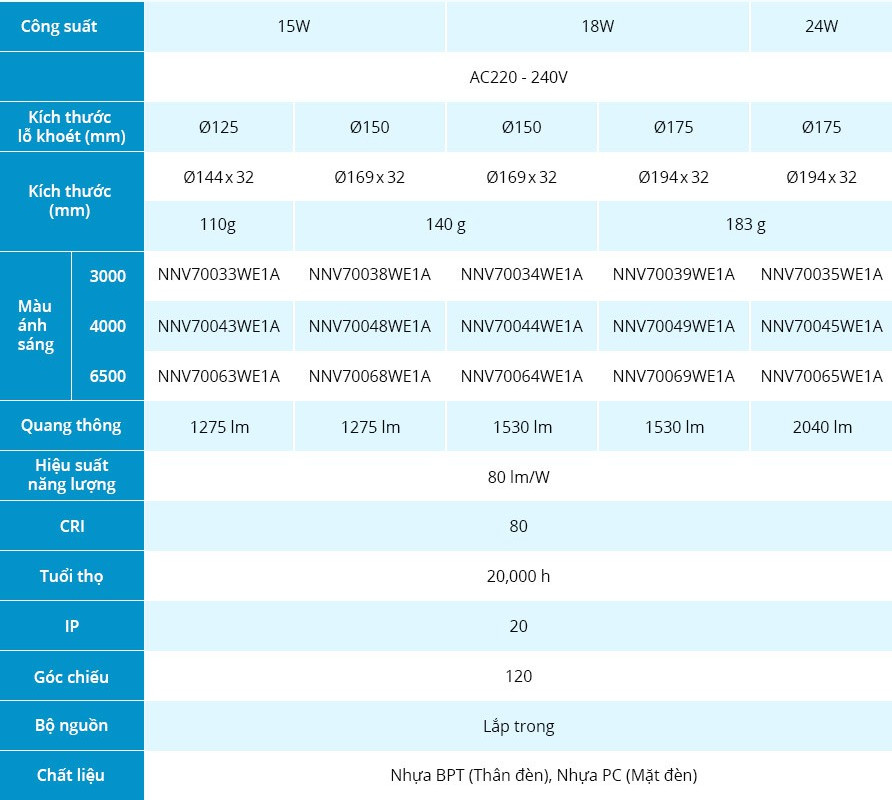Viewport: 892px width, 800px height.
Task: Click model code NNV70033WE1A
Action: point(218,275)
